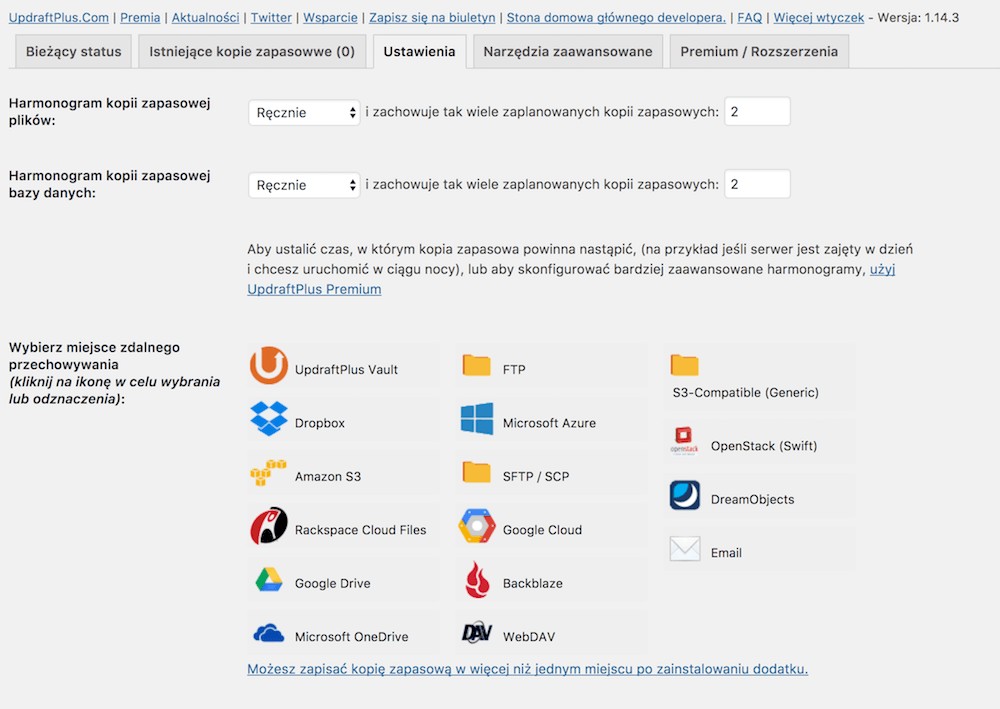Pick the Amazon S3 storage icon

(268, 472)
